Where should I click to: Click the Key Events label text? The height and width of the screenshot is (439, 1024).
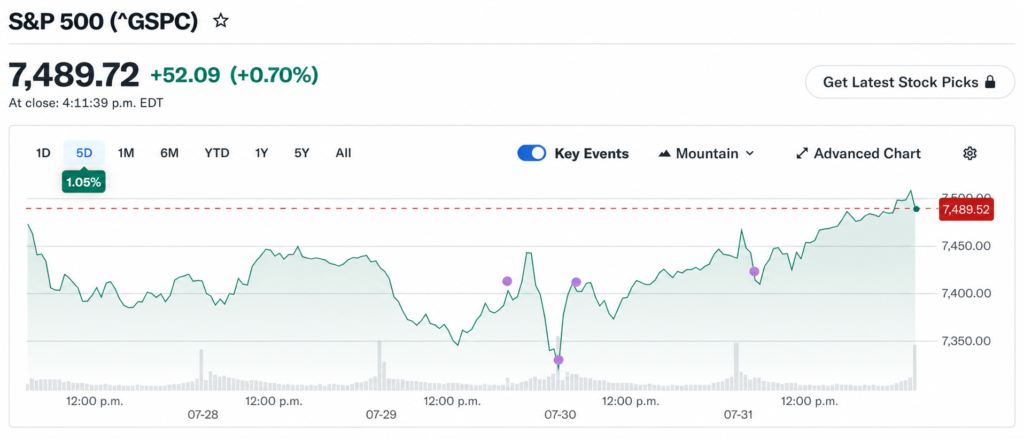(x=592, y=154)
